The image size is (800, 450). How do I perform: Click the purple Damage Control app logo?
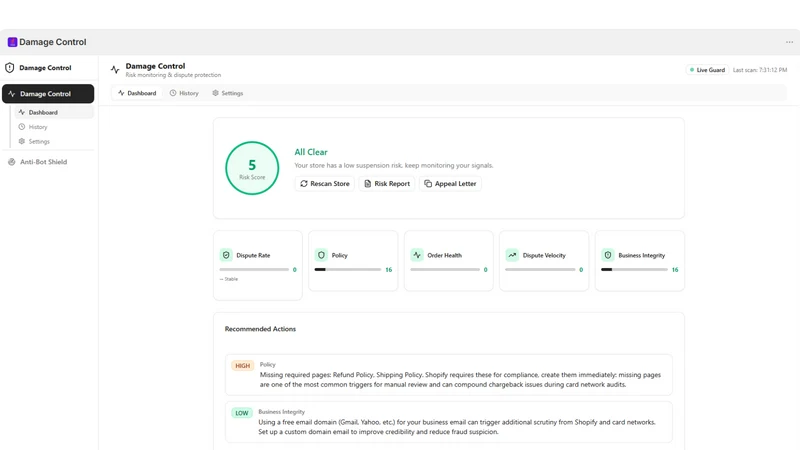12,42
